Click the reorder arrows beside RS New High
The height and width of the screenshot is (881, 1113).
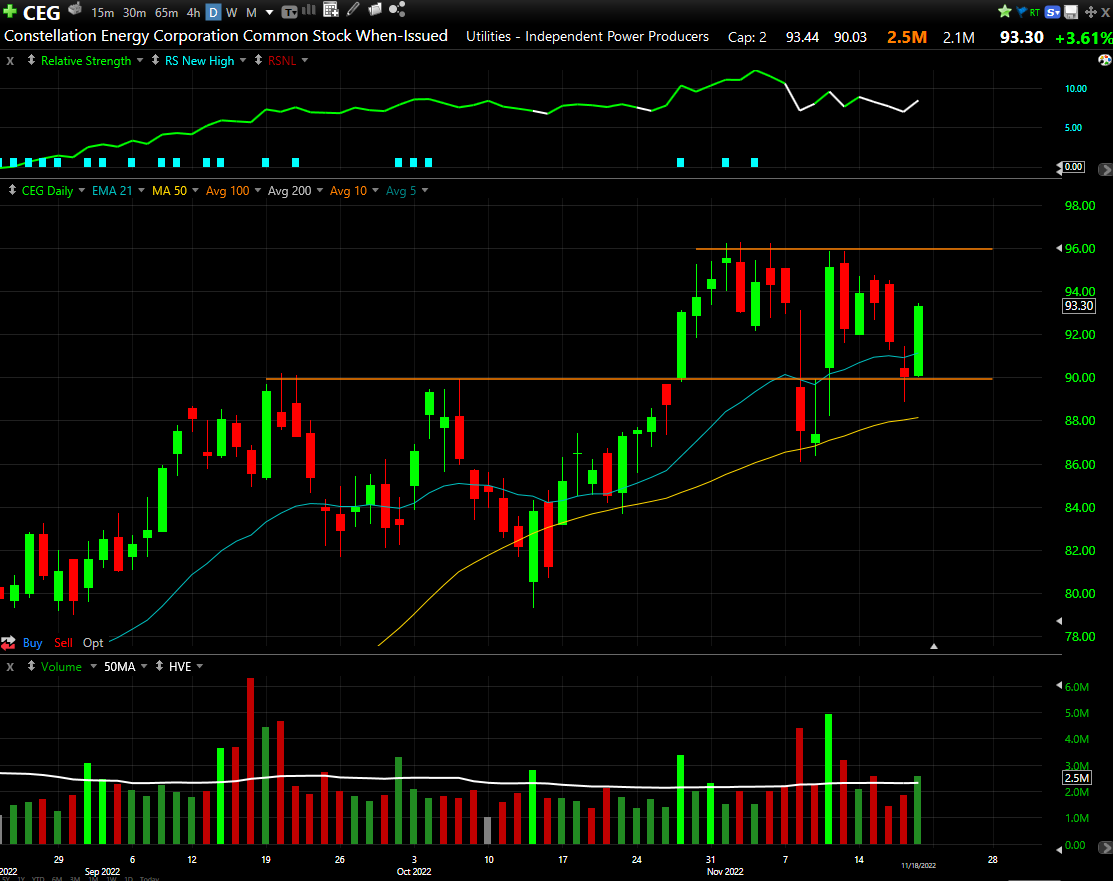(155, 60)
